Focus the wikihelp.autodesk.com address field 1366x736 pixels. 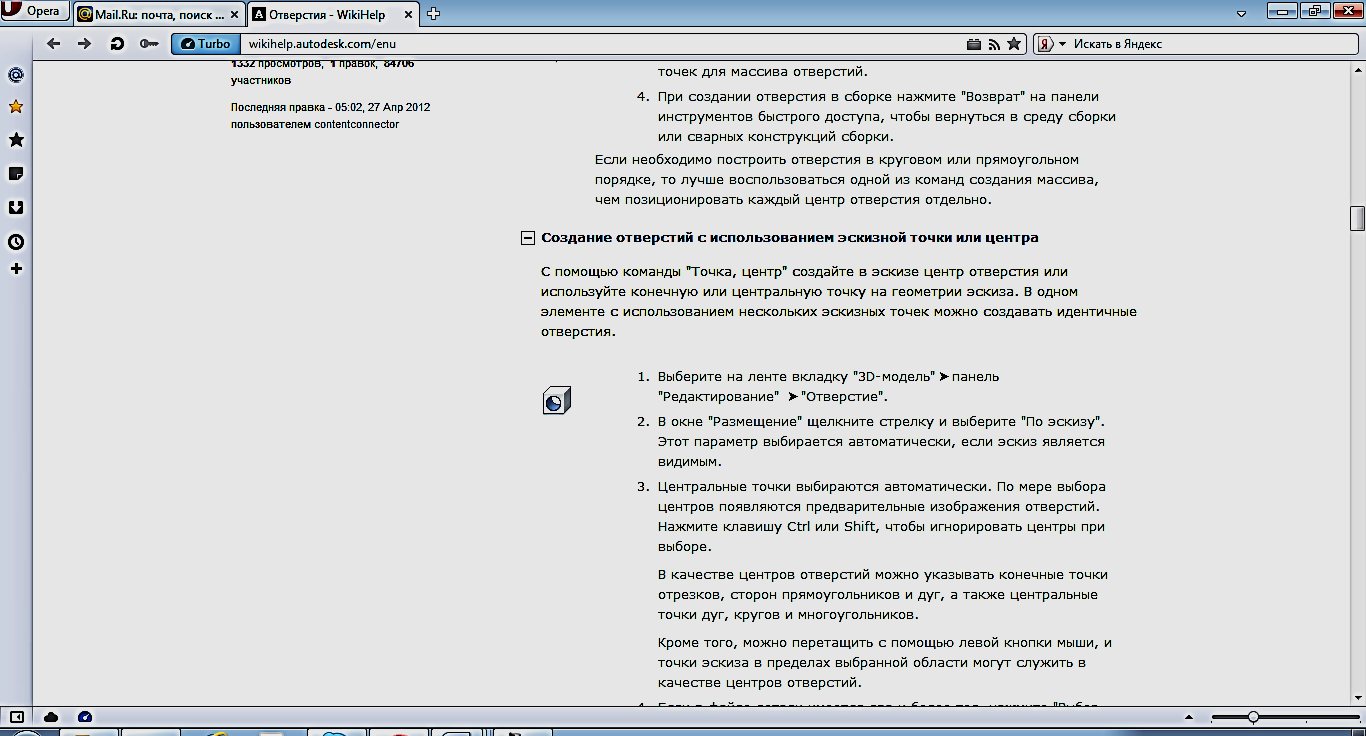tap(600, 44)
